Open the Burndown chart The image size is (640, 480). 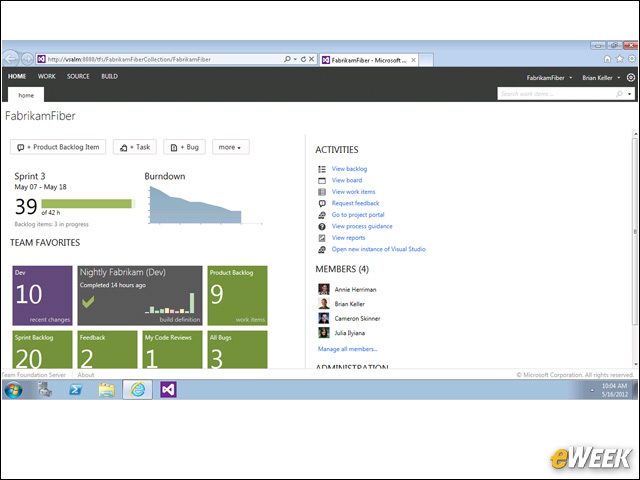coord(204,204)
